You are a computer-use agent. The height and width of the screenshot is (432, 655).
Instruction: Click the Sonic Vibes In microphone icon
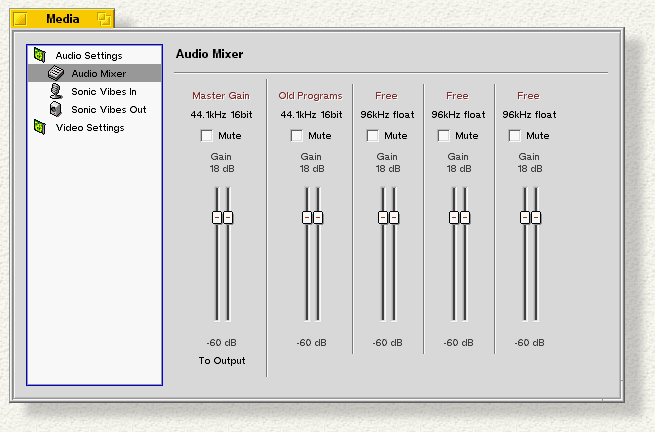[57, 91]
